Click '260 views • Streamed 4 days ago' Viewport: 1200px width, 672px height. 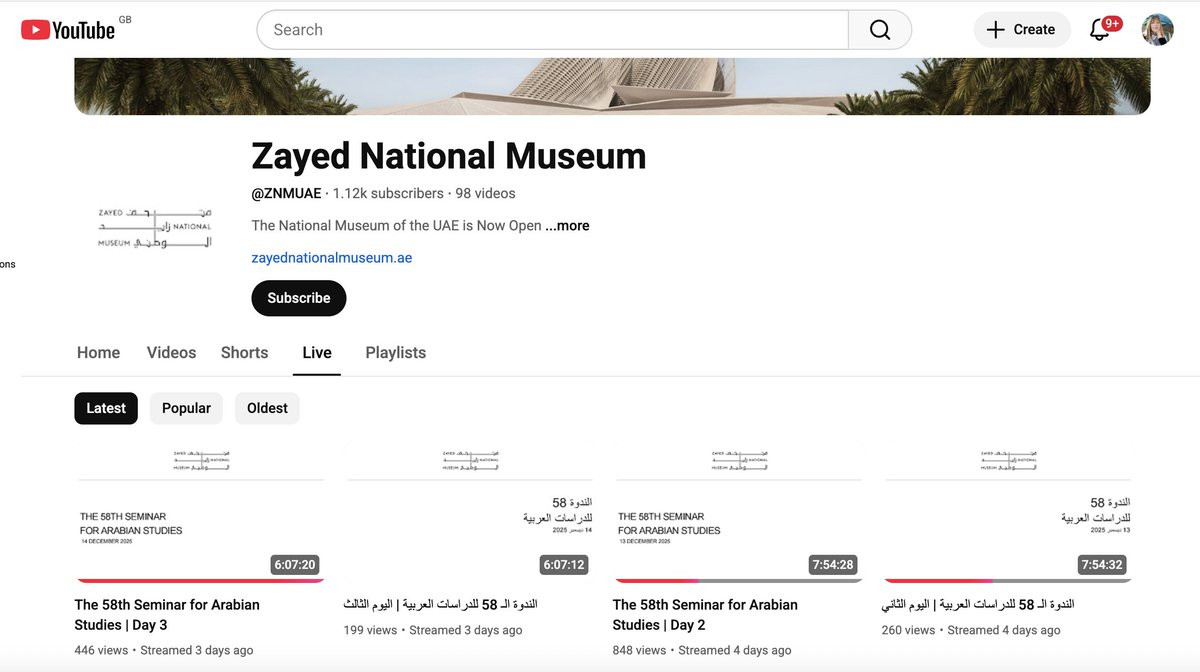[x=971, y=630]
